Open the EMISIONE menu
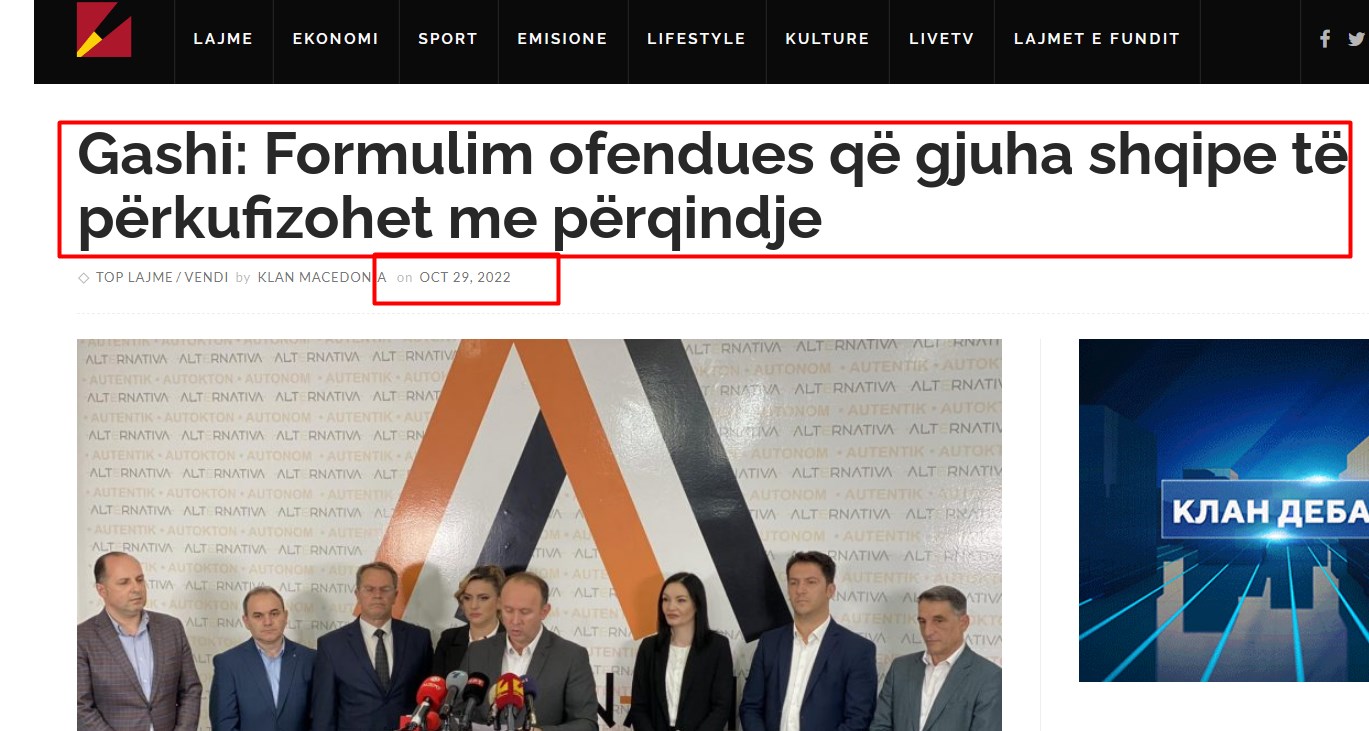1369x731 pixels. [x=562, y=39]
